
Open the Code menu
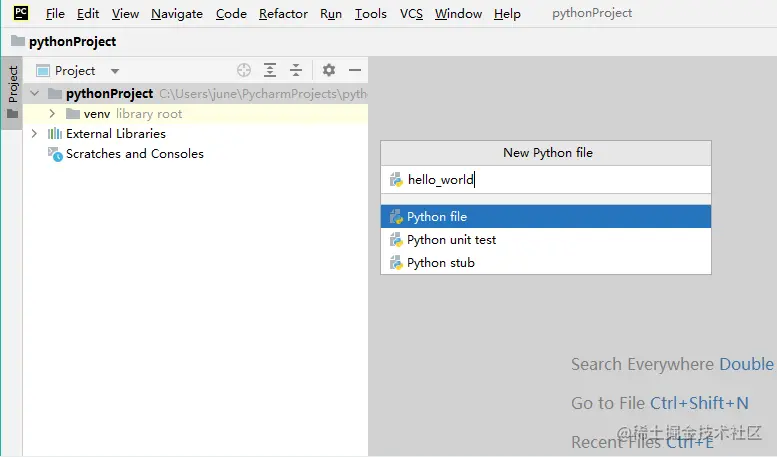point(231,14)
